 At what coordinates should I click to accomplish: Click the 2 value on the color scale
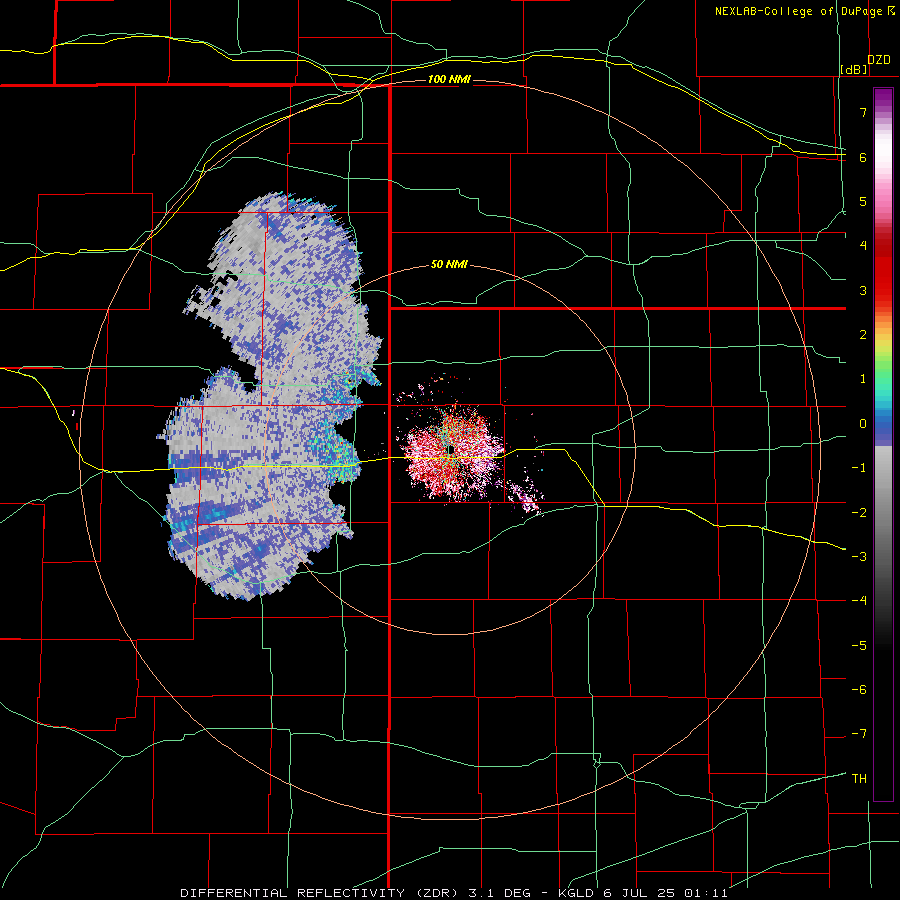point(863,335)
